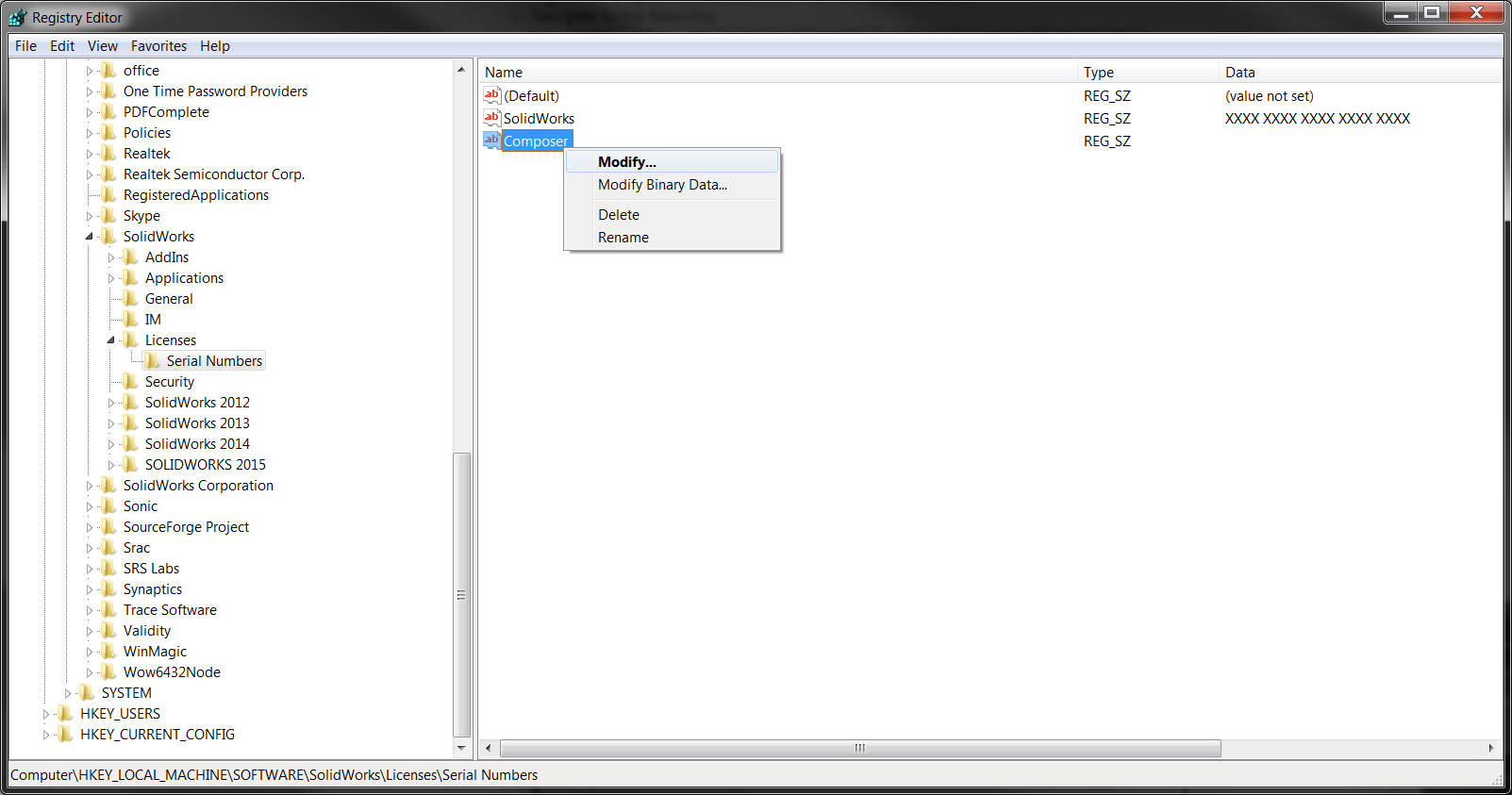The height and width of the screenshot is (795, 1512).
Task: Click the values pane horizontal scrollbar thumb
Action: tap(860, 748)
